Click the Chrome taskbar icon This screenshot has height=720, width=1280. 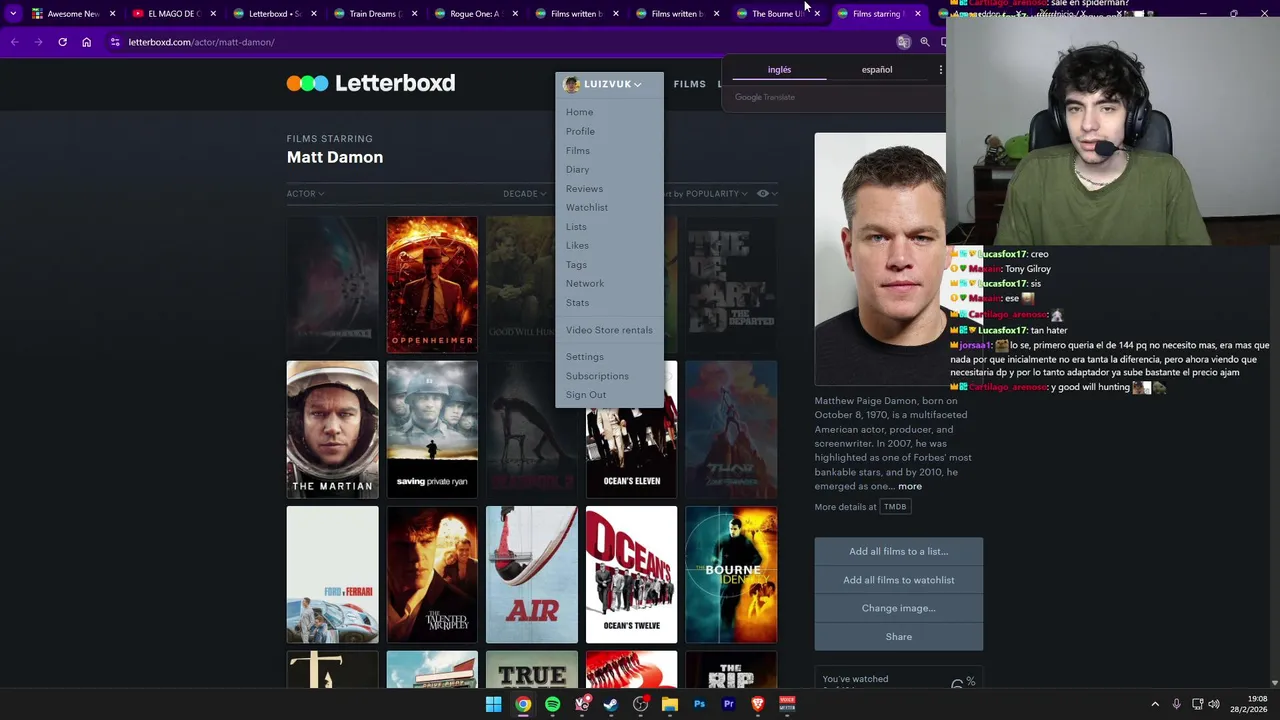(523, 704)
